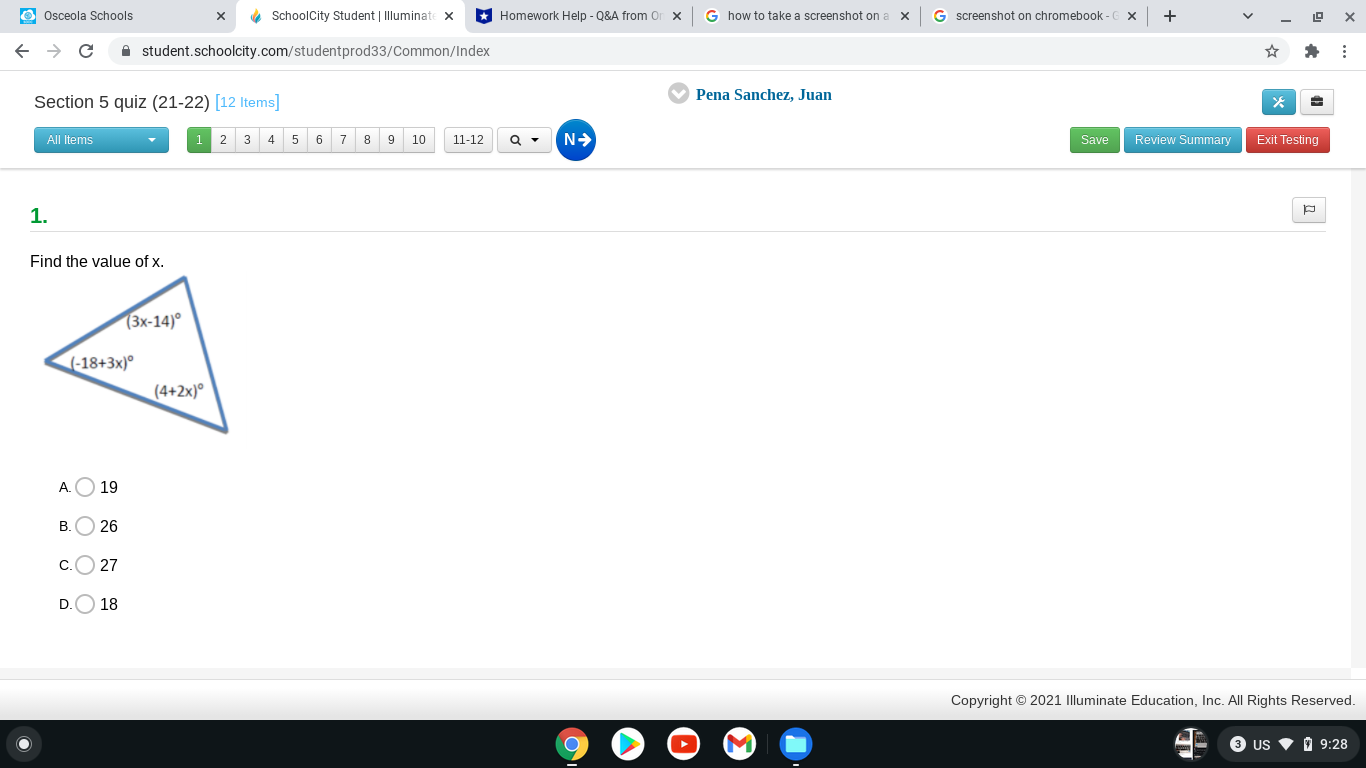Click the 12 Items link
Screen dimensions: 1366x768
coord(247,102)
